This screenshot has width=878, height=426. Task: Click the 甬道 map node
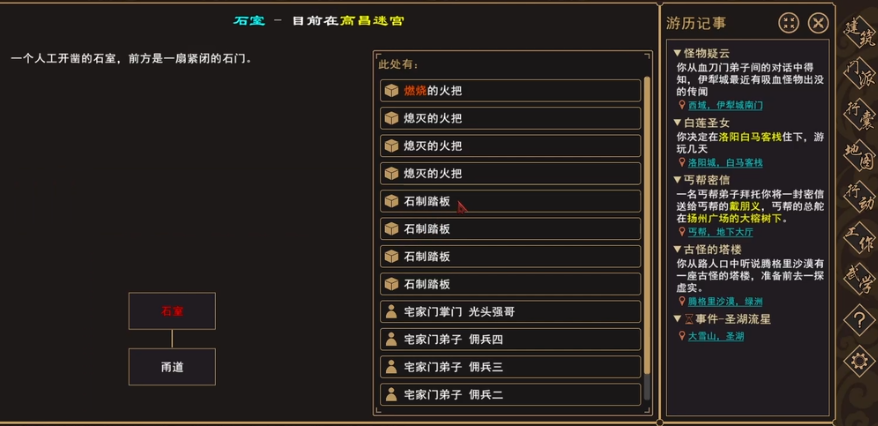tap(171, 367)
